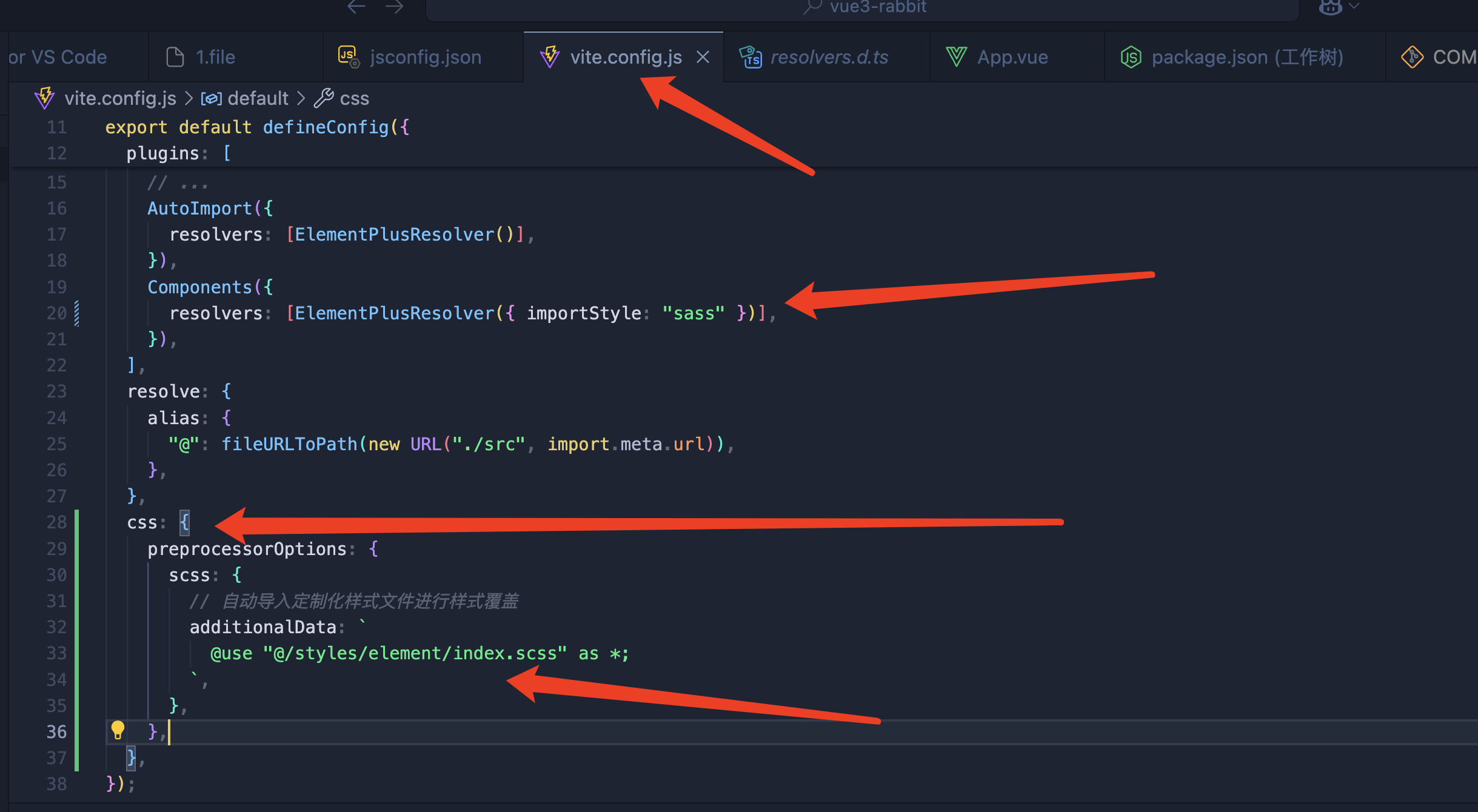The width and height of the screenshot is (1478, 812).
Task: Click vite.config.js in the breadcrumb
Action: pyautogui.click(x=120, y=98)
